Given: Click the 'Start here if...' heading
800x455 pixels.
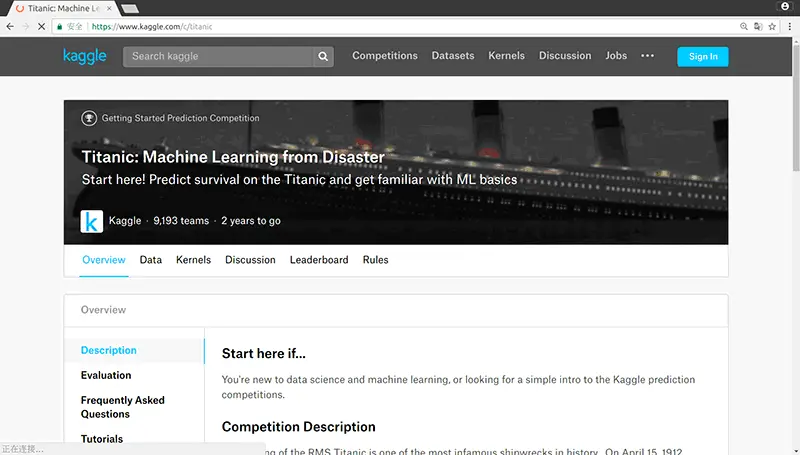Looking at the screenshot, I should [263, 353].
